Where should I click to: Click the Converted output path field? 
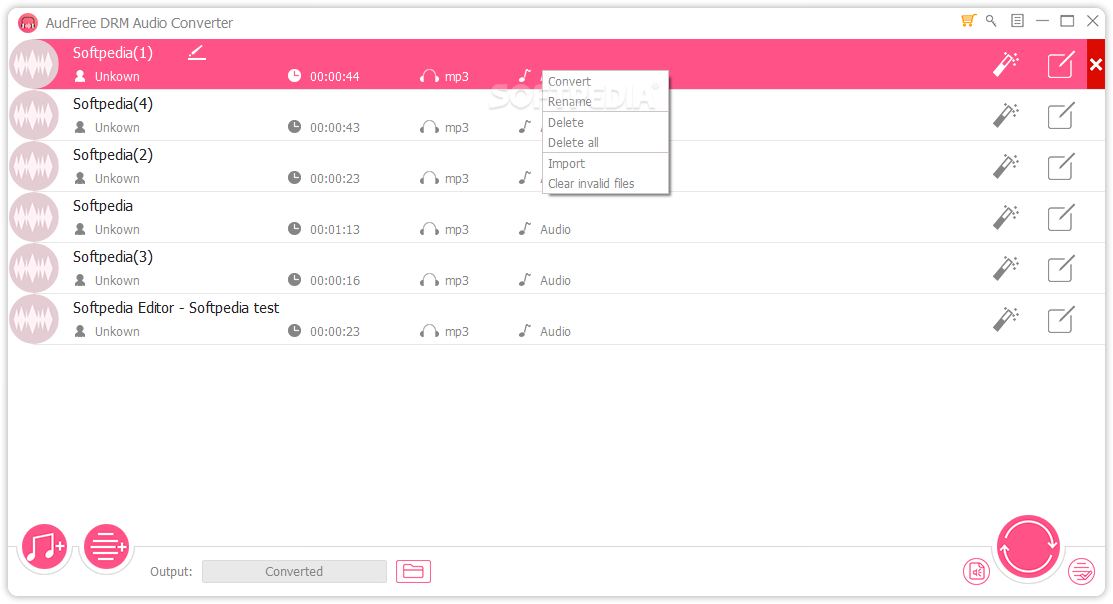click(294, 571)
